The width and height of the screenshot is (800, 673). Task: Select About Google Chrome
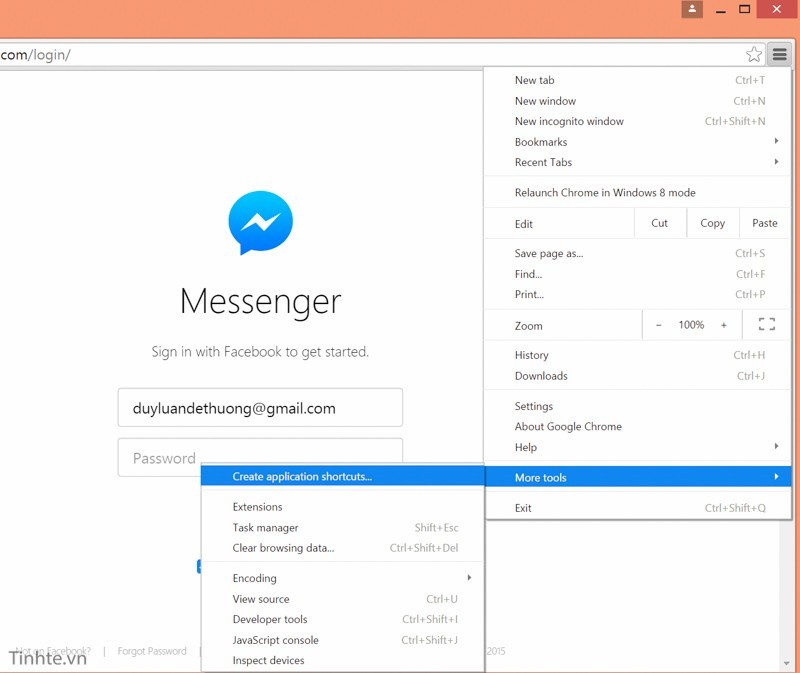[x=638, y=427]
